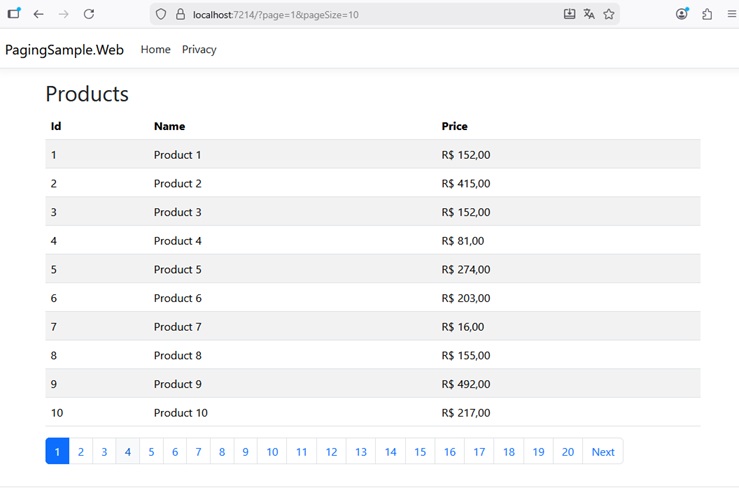Reload the current page
The image size is (739, 504).
(x=89, y=14)
